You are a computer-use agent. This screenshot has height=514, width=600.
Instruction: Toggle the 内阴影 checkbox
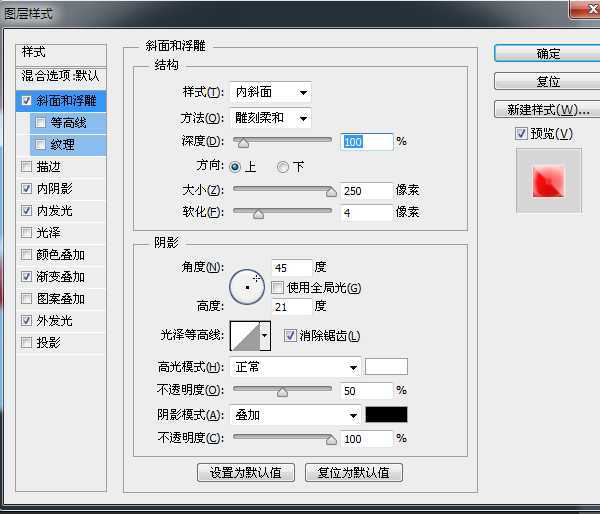pos(26,189)
